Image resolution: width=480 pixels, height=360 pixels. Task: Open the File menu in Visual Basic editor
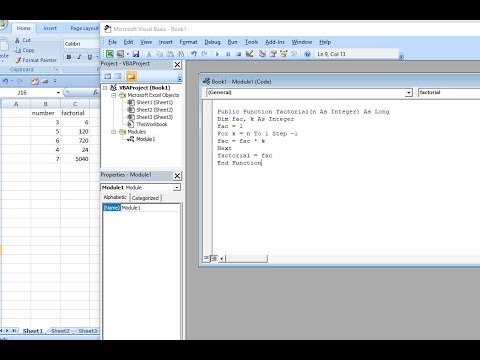(112, 42)
